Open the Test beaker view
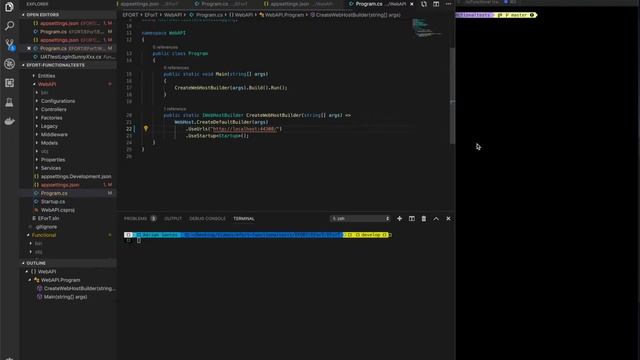The image size is (640, 360). coord(9,102)
